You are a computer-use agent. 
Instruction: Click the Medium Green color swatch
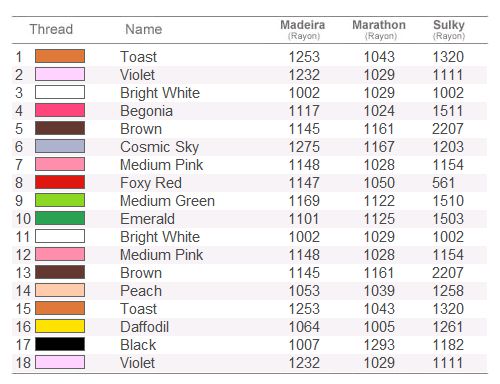pos(60,200)
